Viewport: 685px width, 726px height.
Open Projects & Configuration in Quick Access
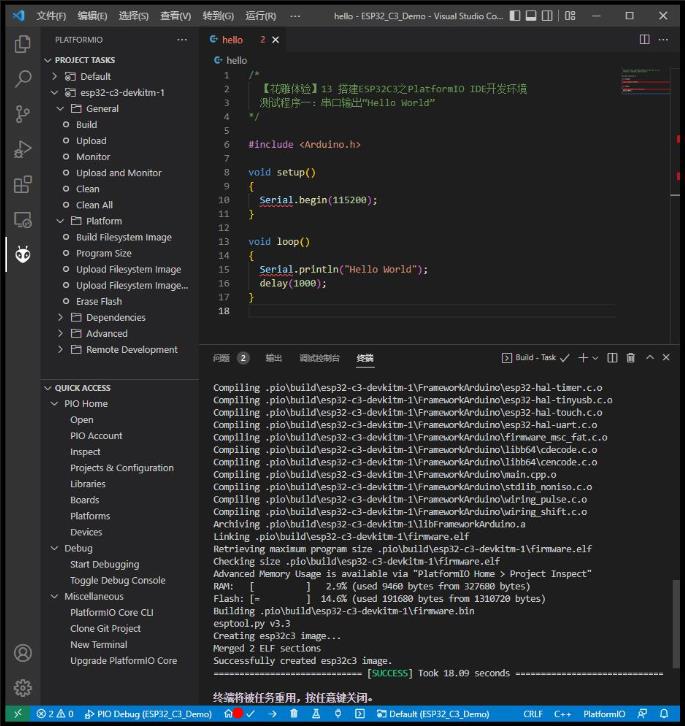pyautogui.click(x=122, y=468)
